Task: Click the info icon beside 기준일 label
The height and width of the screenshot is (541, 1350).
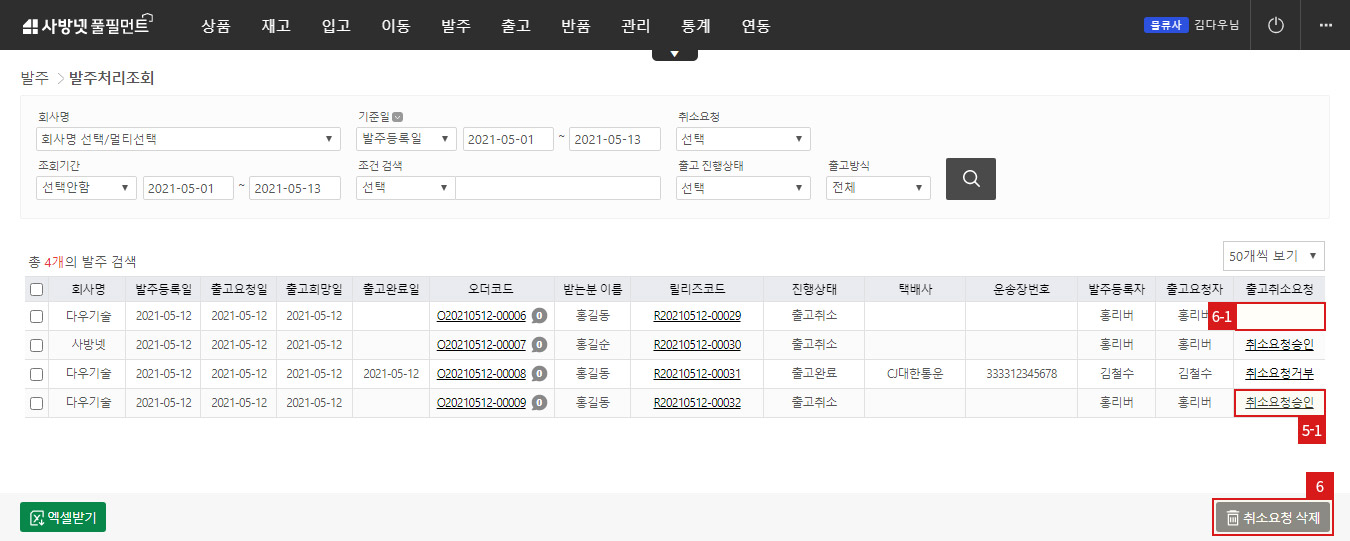Action: pos(397,117)
